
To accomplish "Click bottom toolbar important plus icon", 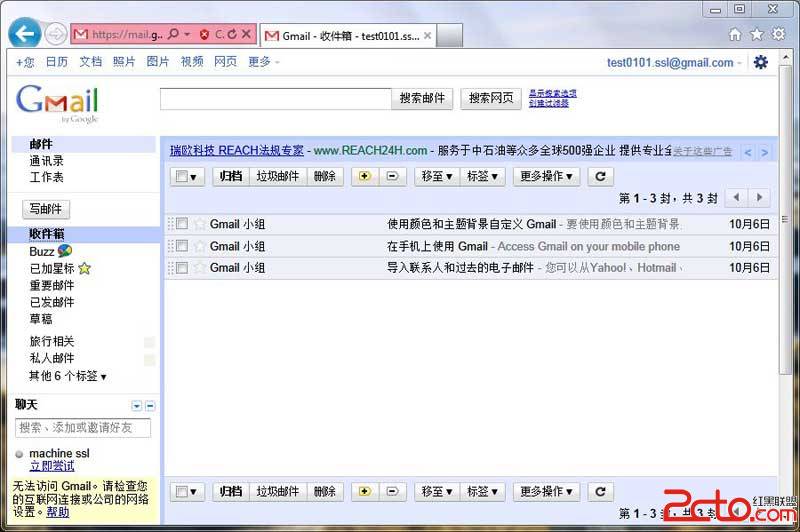I will 365,492.
